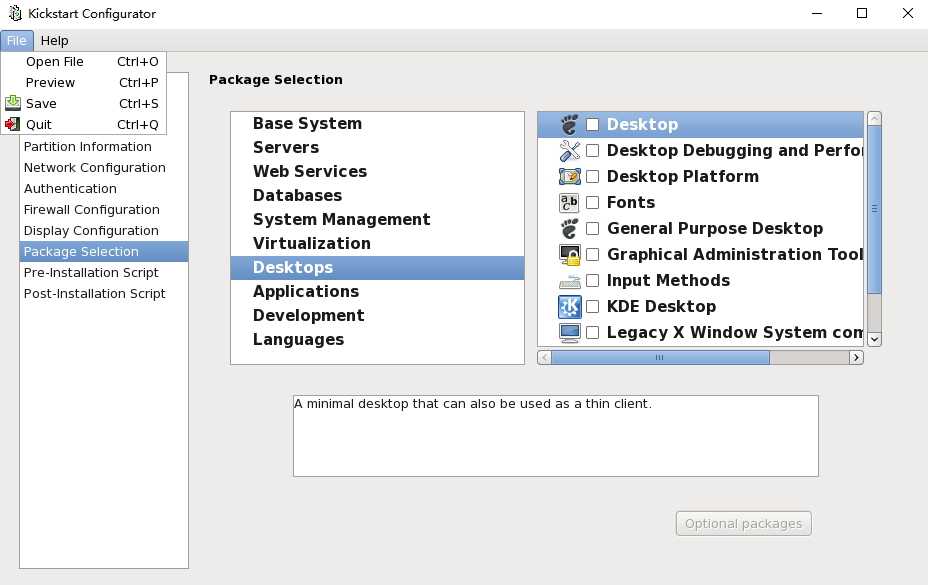The width and height of the screenshot is (928, 585).
Task: Click the horizontal scrollbar right arrow
Action: tap(856, 358)
